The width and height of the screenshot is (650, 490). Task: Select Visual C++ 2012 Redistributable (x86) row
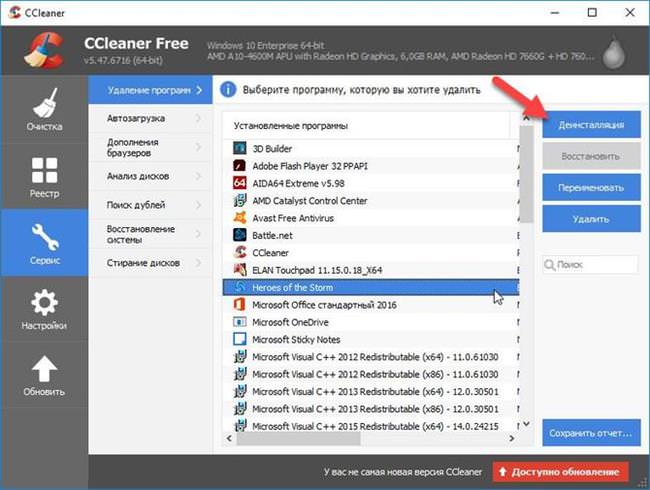pyautogui.click(x=371, y=374)
